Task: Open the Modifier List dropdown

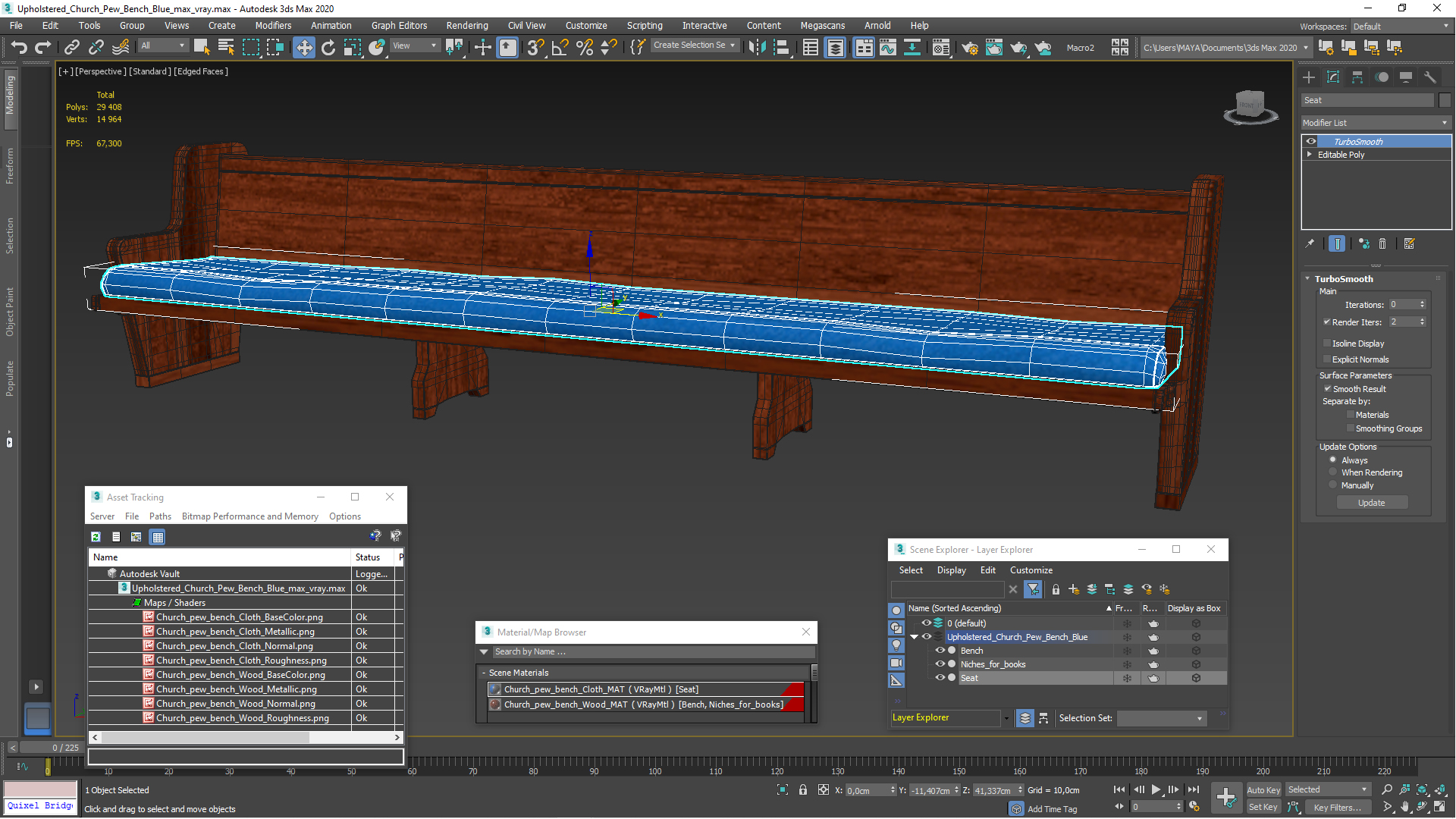Action: [x=1374, y=123]
